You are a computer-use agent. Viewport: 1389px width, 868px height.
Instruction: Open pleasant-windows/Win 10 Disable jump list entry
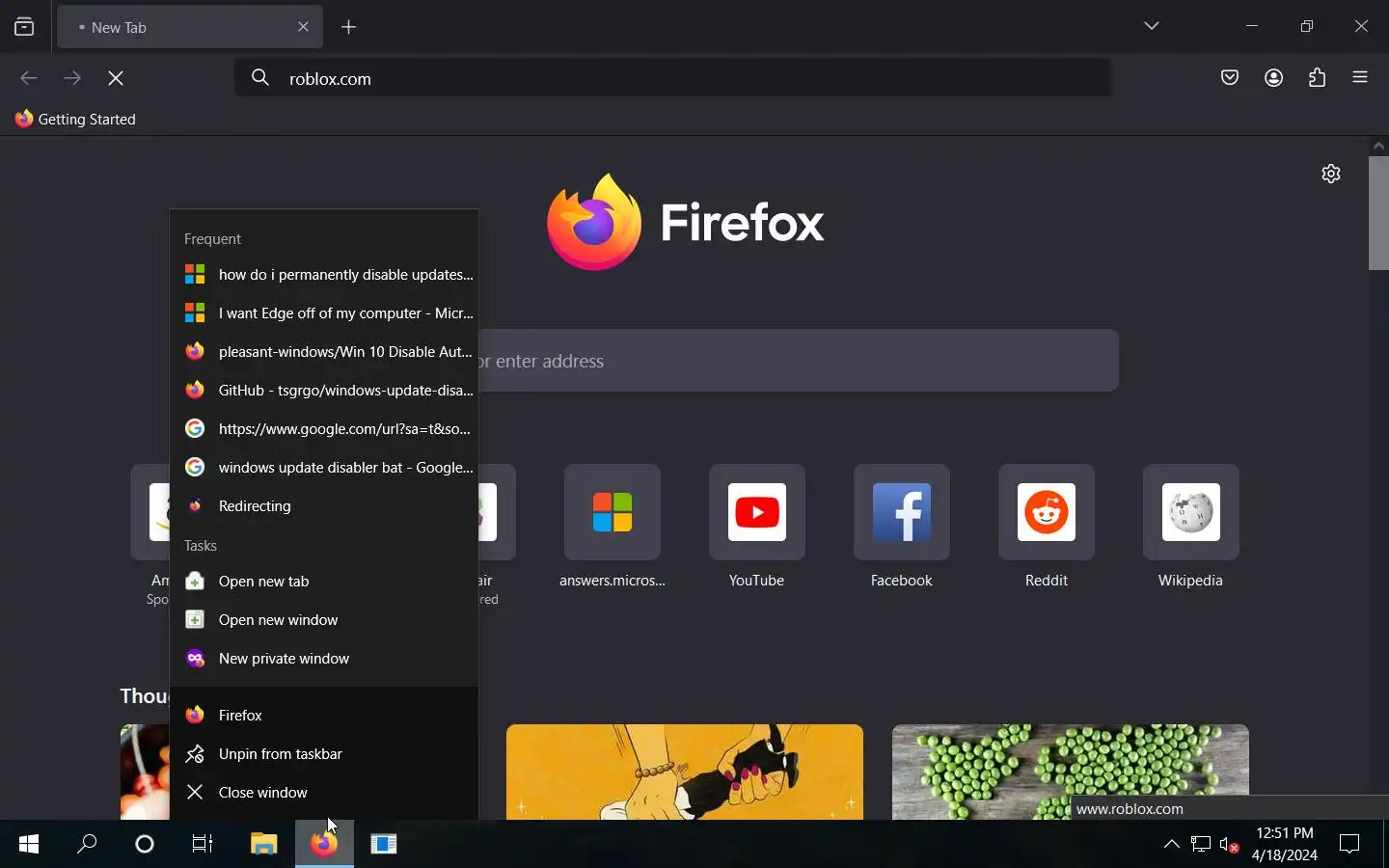tap(325, 352)
